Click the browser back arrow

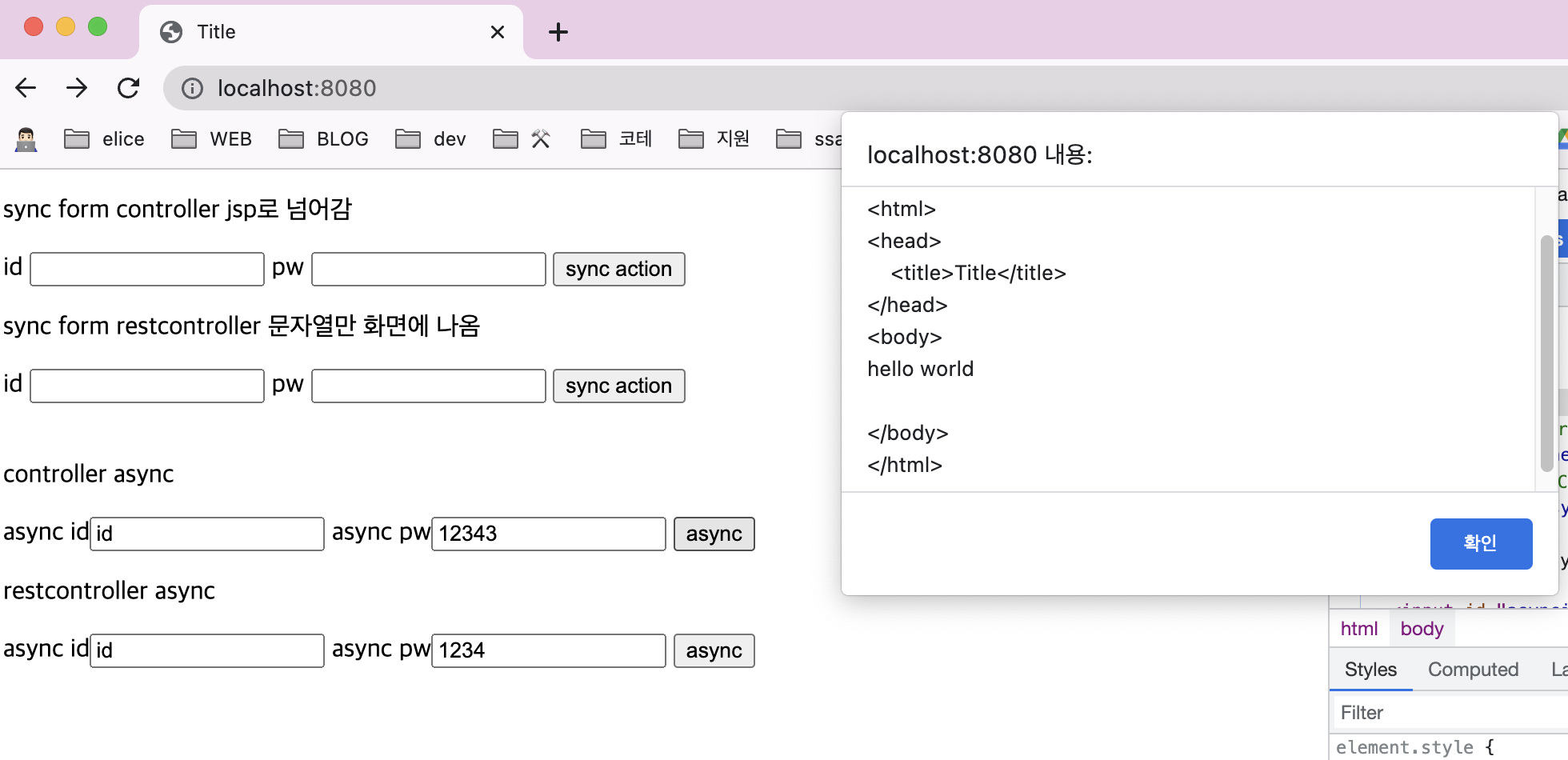(x=26, y=88)
